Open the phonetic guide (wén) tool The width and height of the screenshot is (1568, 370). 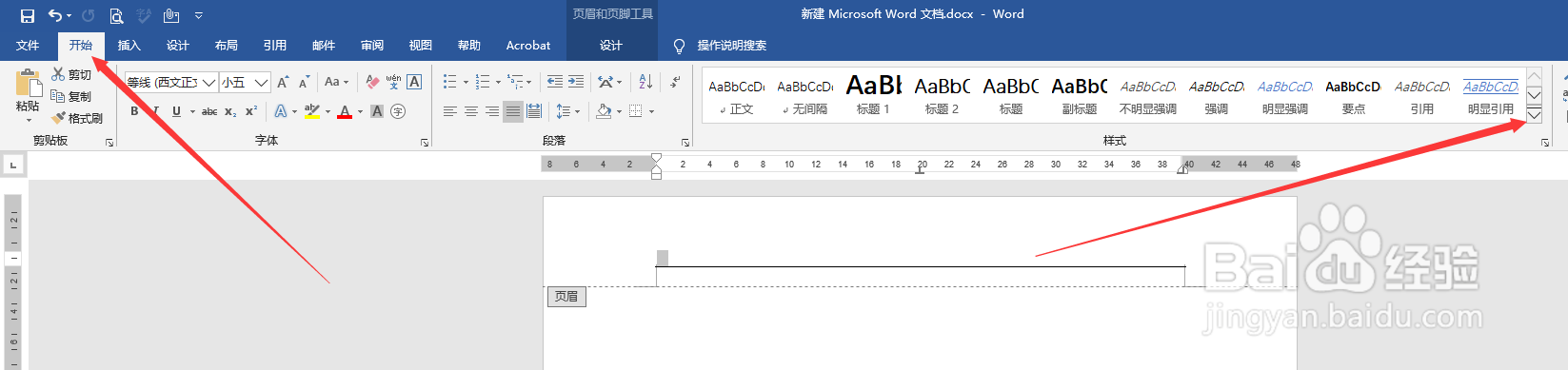coord(393,83)
